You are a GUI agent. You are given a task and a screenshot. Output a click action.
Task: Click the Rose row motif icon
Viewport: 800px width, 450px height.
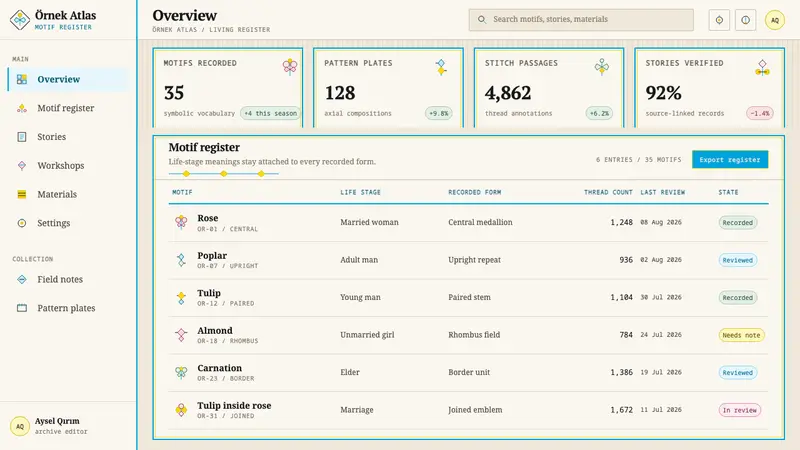(181, 222)
